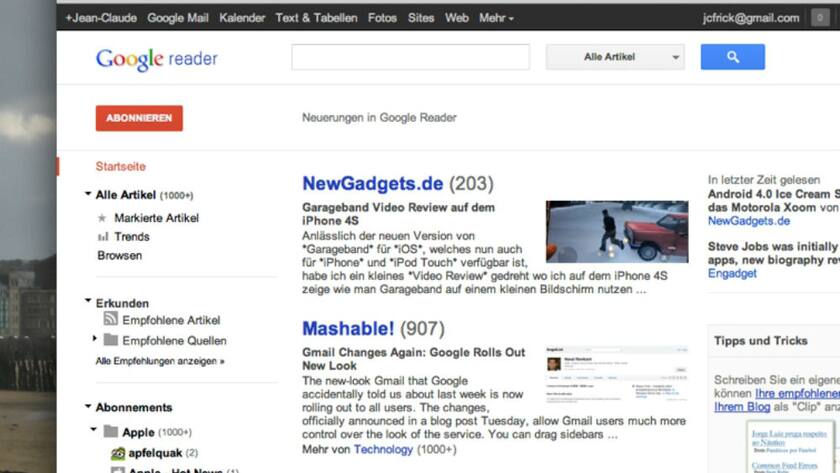The height and width of the screenshot is (473, 840).
Task: Open the NewGadgets.de feed heading link
Action: point(372,183)
